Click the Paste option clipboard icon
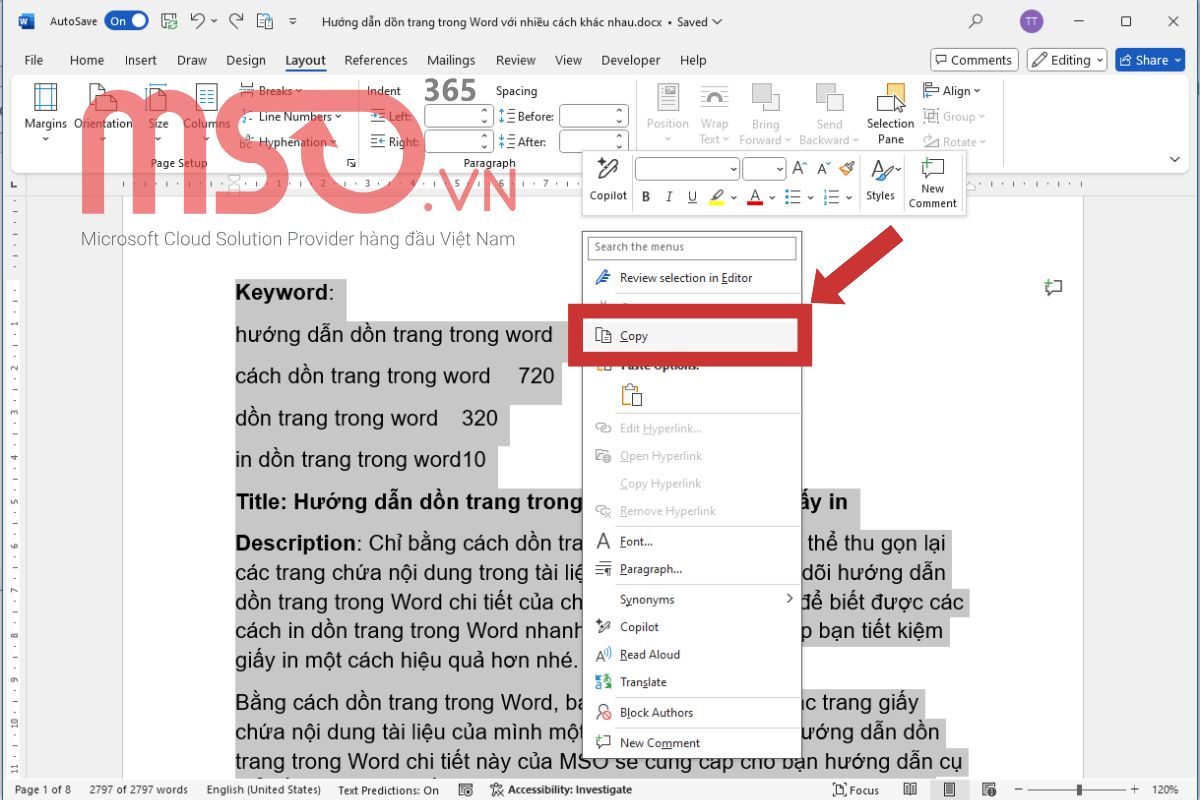 [x=631, y=395]
